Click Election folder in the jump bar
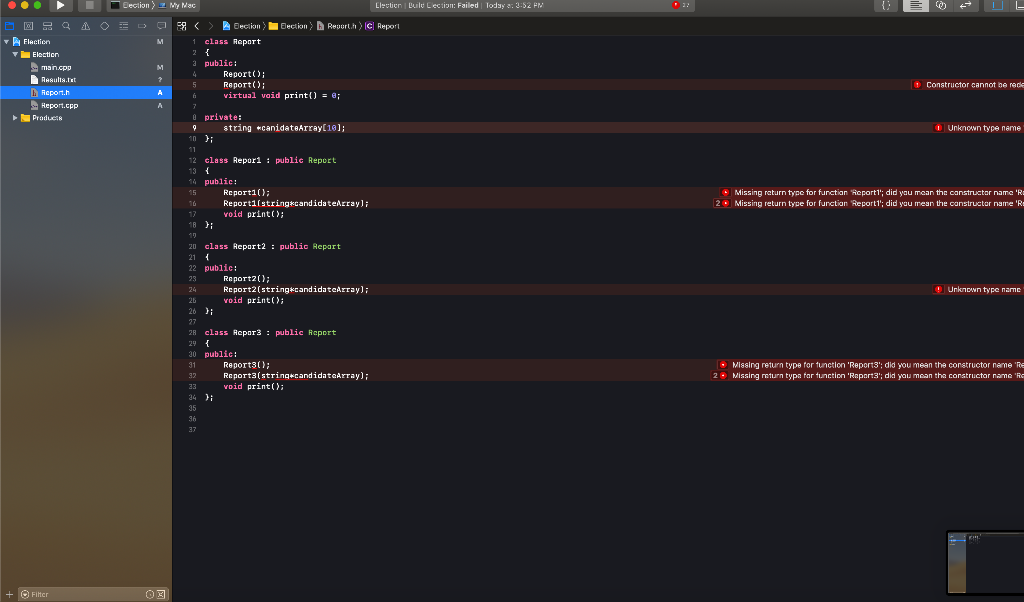Viewport: 1024px width, 602px height. click(x=289, y=26)
